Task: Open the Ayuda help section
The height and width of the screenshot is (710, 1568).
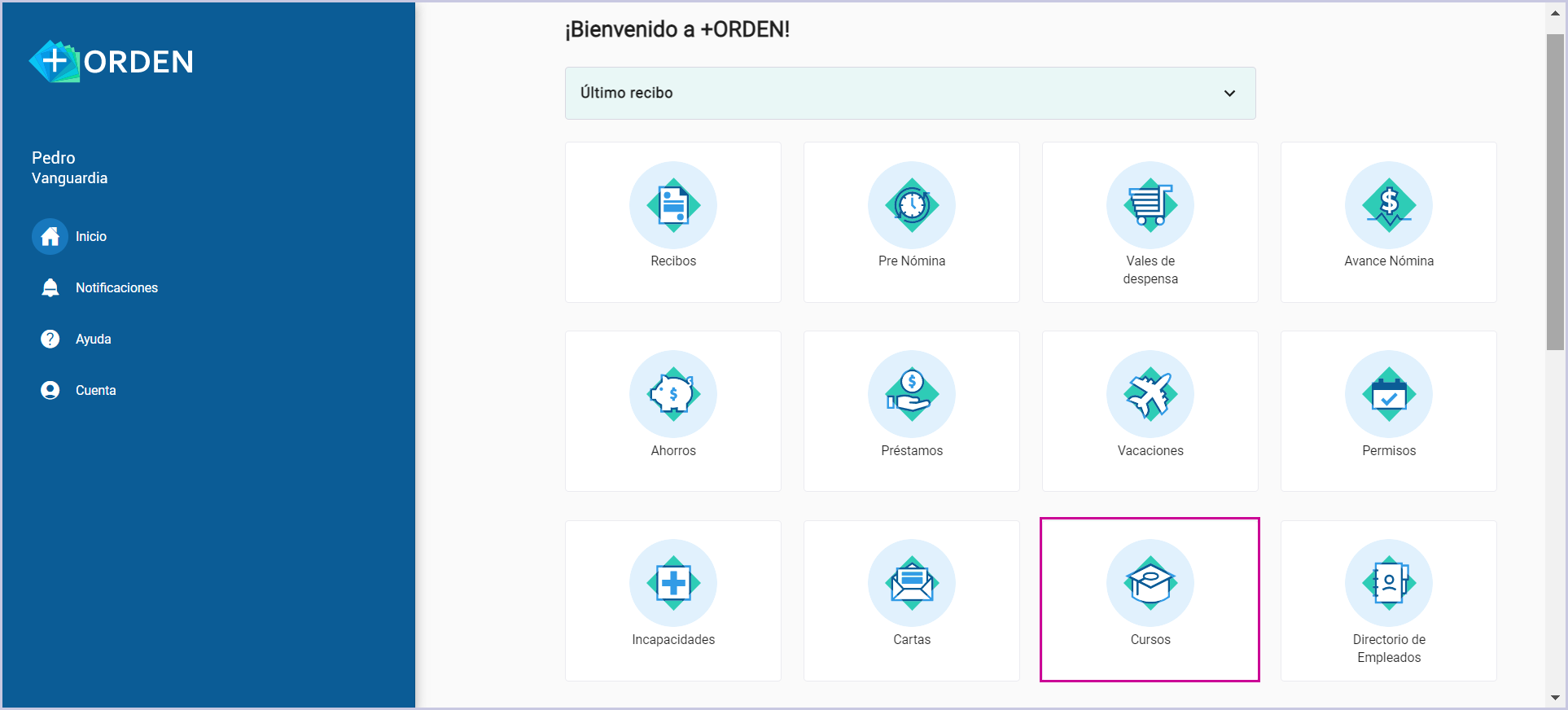Action: pyautogui.click(x=92, y=339)
